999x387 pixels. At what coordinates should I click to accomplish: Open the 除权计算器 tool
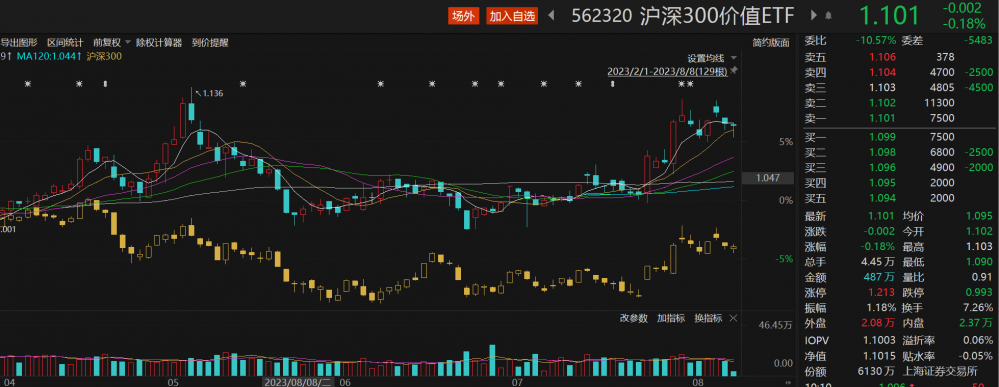[x=159, y=43]
